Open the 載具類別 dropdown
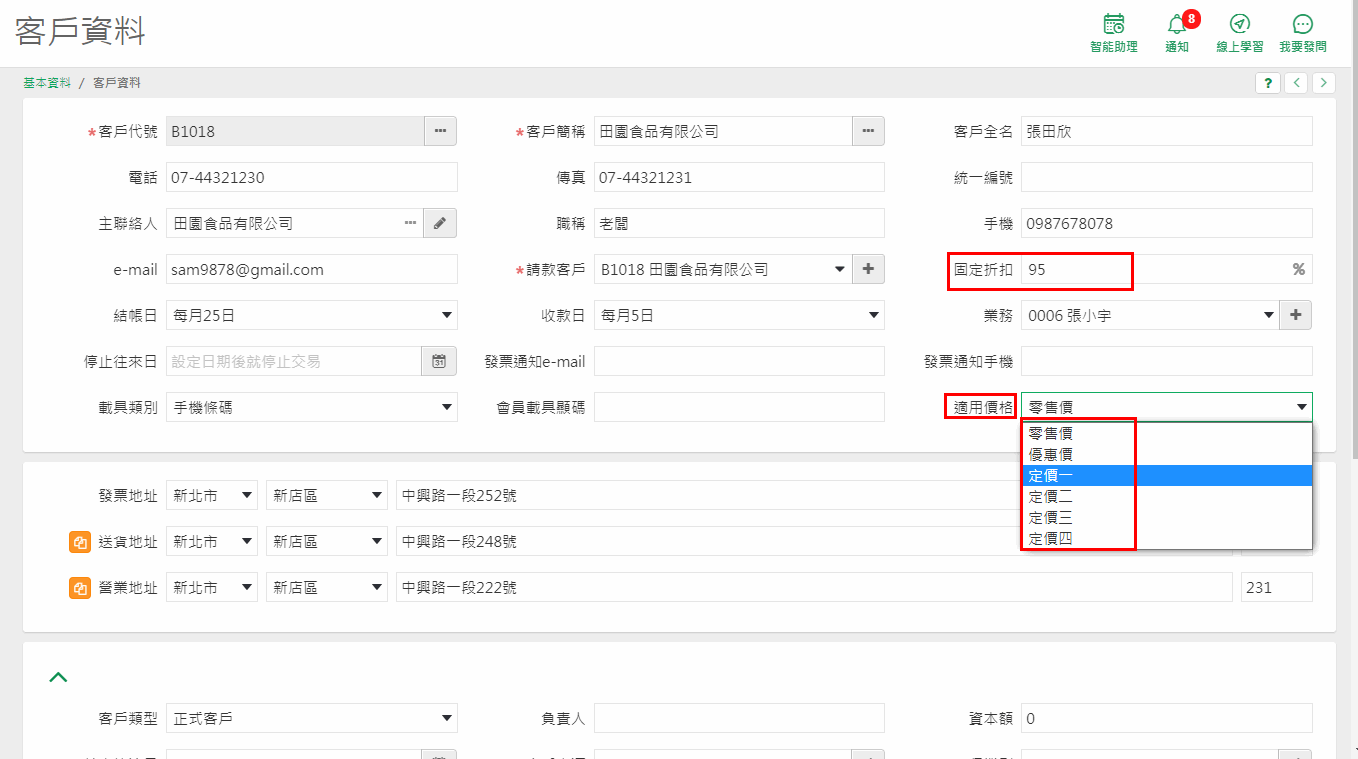This screenshot has width=1358, height=759. tap(312, 407)
